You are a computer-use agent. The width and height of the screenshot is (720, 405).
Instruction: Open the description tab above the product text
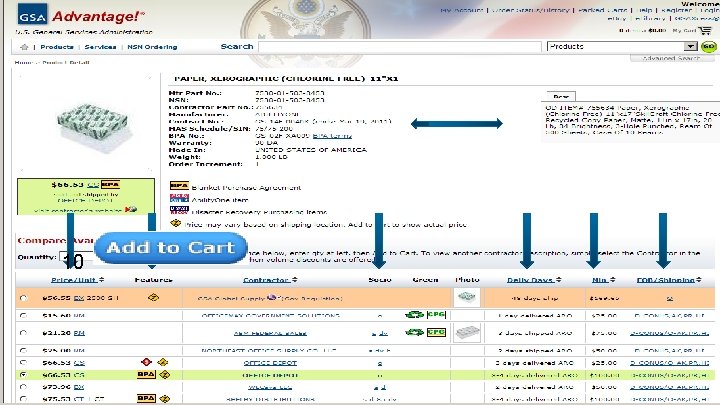click(x=561, y=96)
